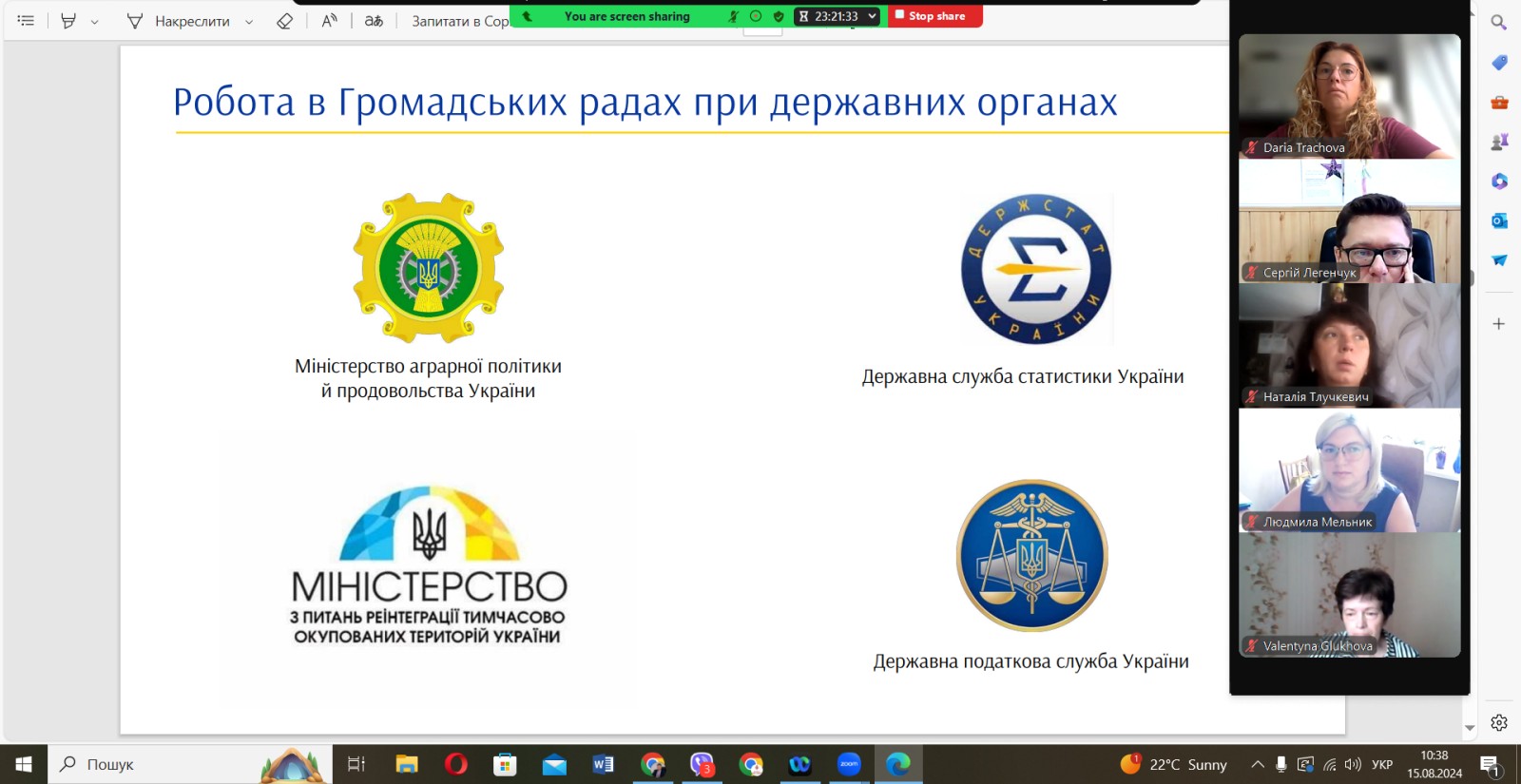Click the Міністерство аграрної політики caption
This screenshot has height=784, width=1521.
[428, 378]
